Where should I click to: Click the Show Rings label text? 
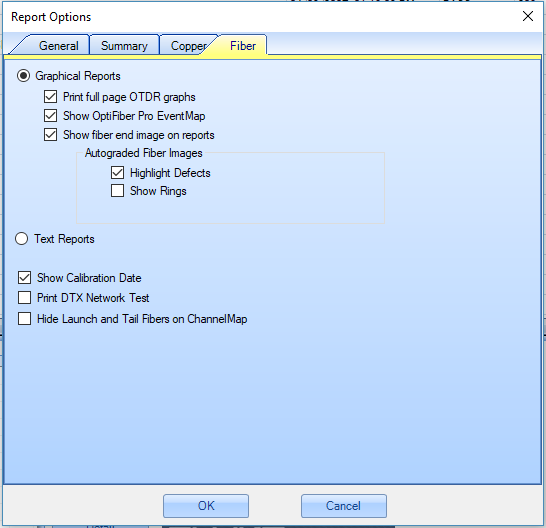pos(158,191)
